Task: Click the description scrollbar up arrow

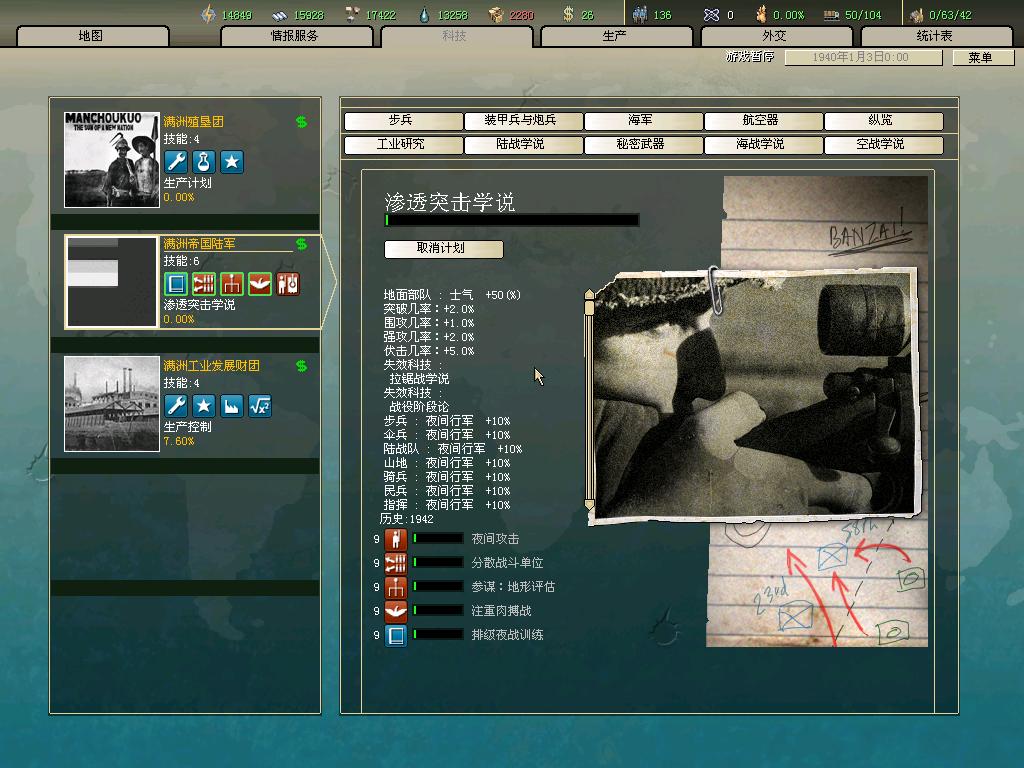Action: click(x=589, y=294)
